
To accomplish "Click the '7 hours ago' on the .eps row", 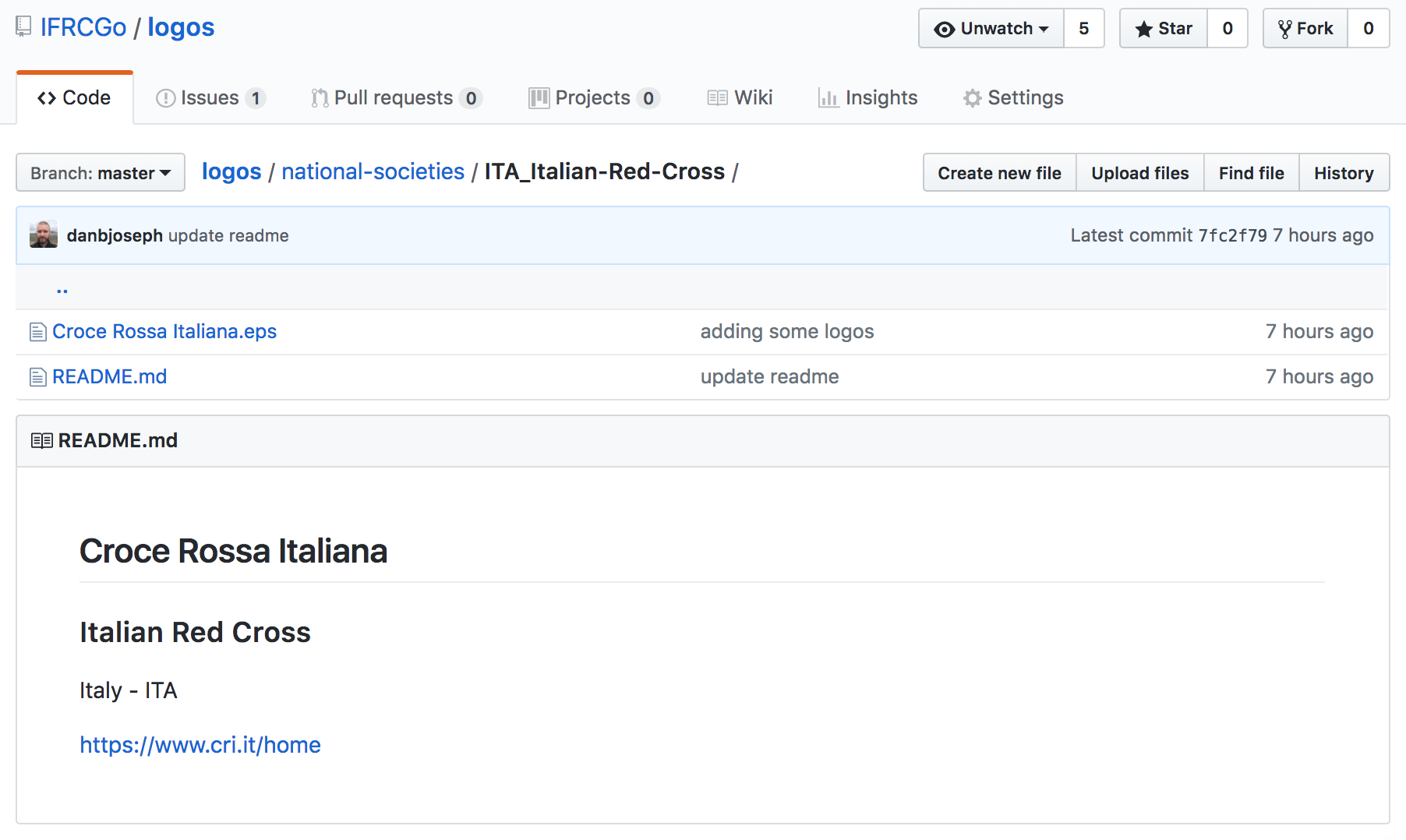I will [x=1319, y=332].
